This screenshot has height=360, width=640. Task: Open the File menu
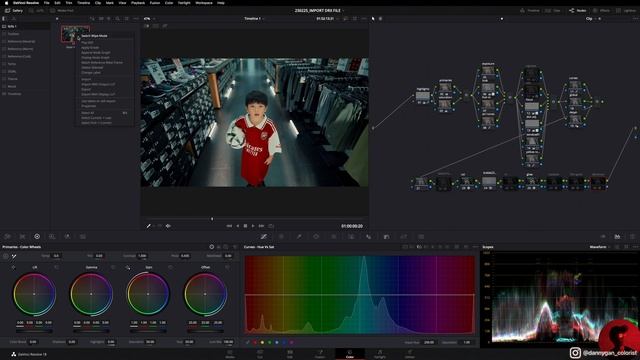(x=47, y=3)
